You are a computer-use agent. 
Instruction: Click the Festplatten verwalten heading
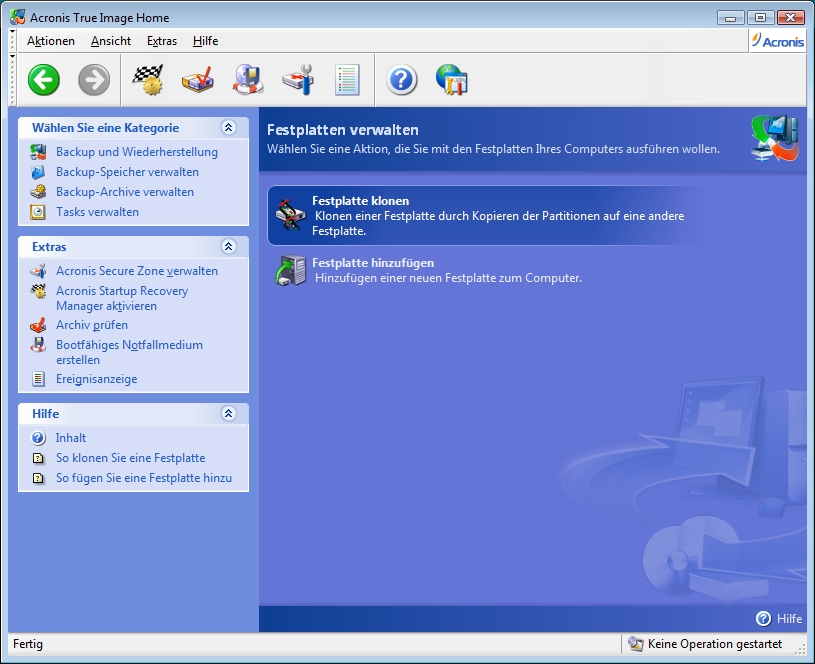(x=343, y=130)
